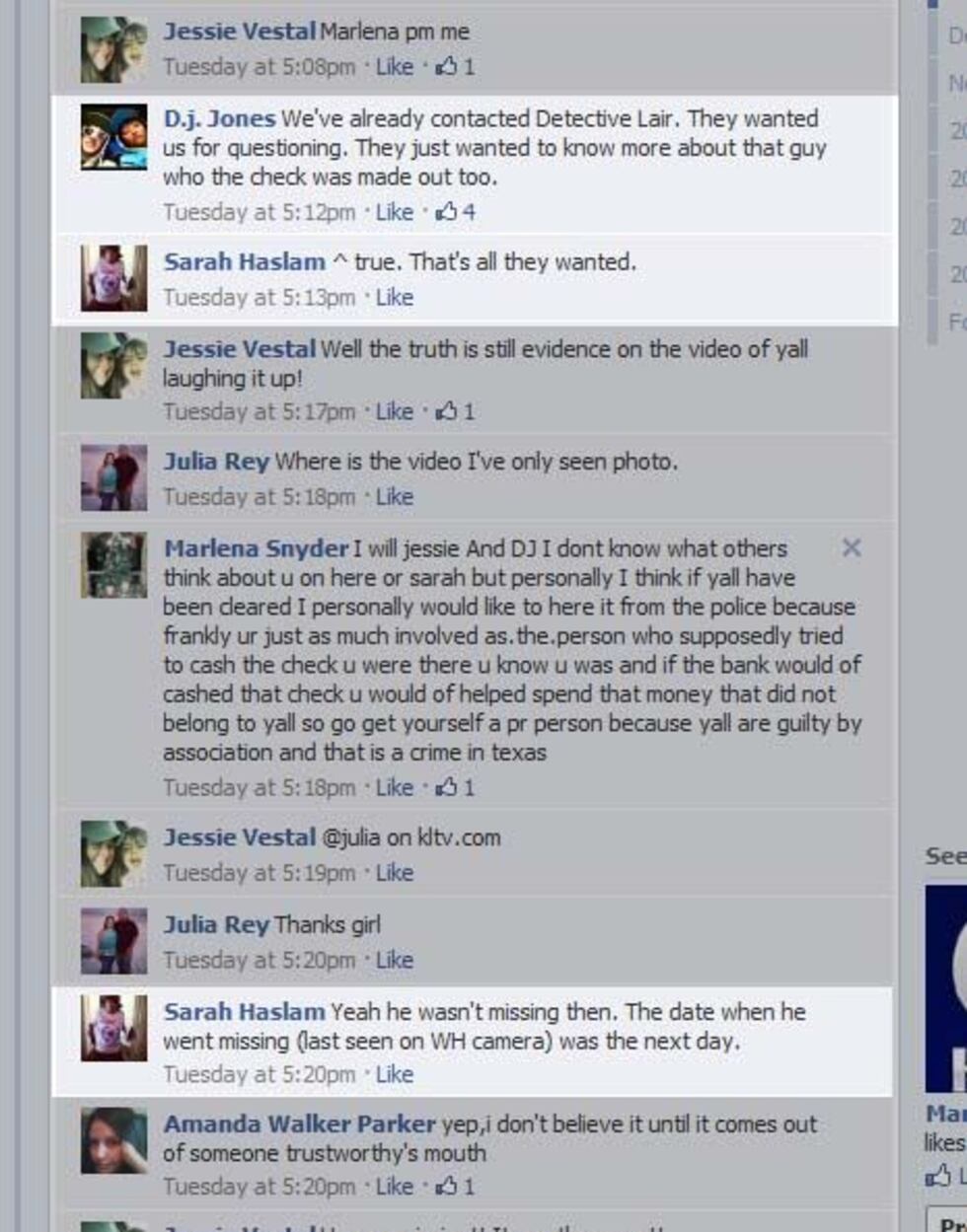
Task: Open Julia Rey's avatar next to 'Where is the video'
Action: pyautogui.click(x=114, y=478)
